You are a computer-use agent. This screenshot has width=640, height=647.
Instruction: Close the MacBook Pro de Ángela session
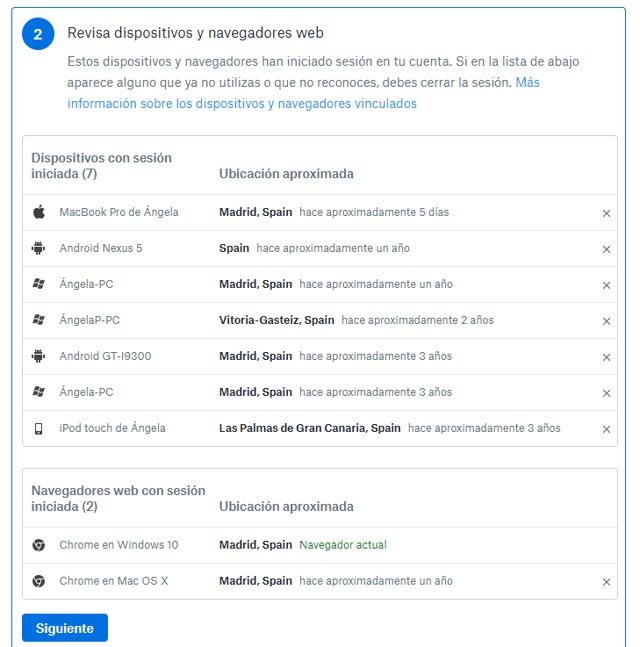(x=606, y=213)
